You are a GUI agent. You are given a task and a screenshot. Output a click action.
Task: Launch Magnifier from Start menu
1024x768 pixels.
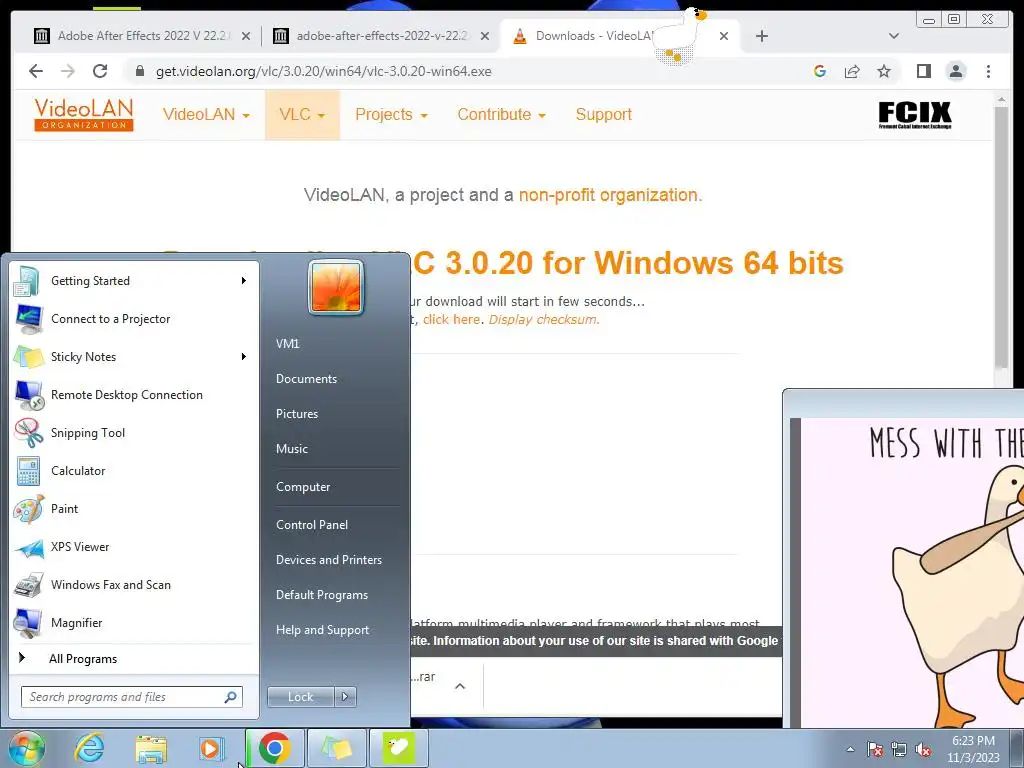coord(133,622)
